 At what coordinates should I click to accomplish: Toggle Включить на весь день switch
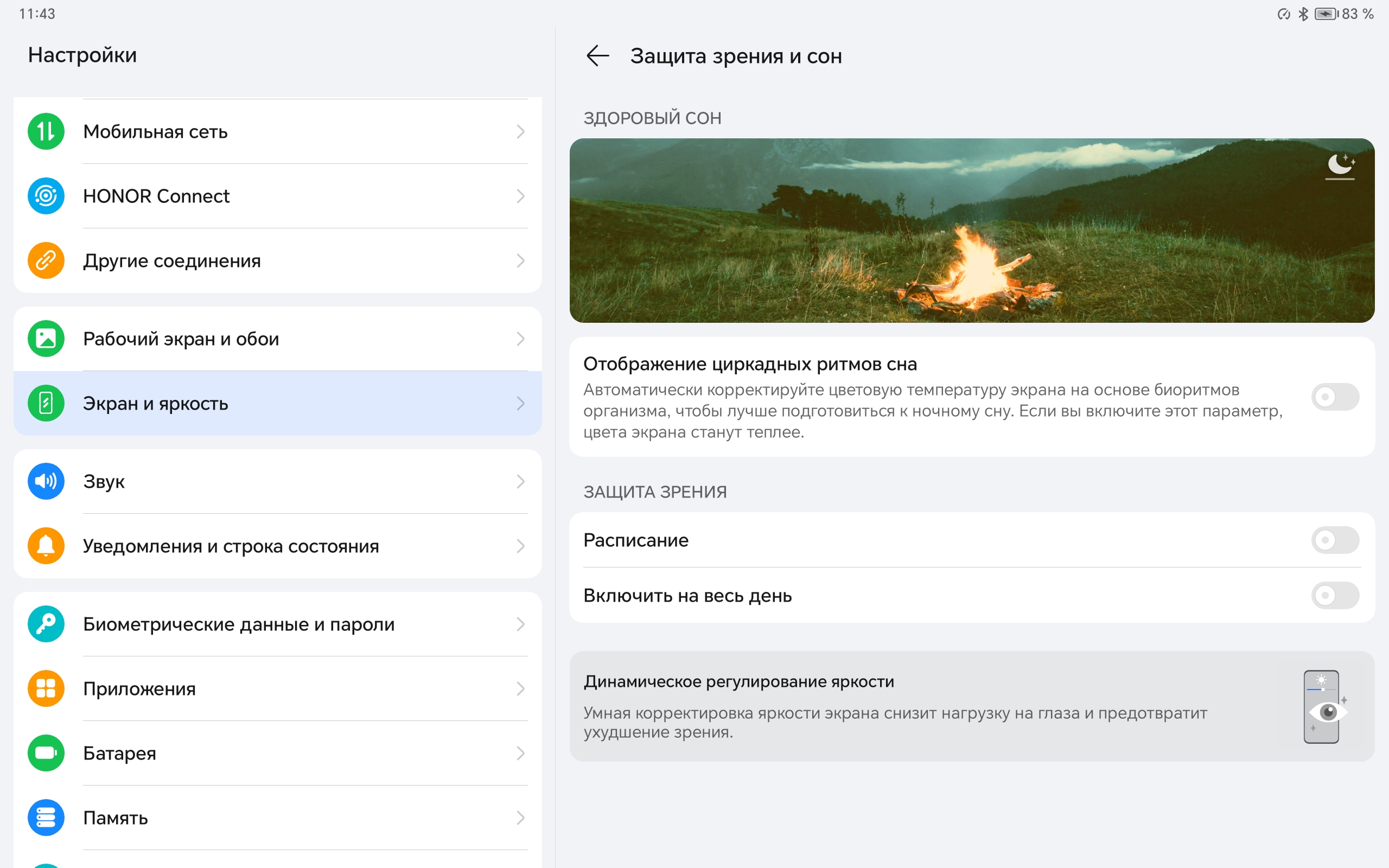click(x=1335, y=595)
